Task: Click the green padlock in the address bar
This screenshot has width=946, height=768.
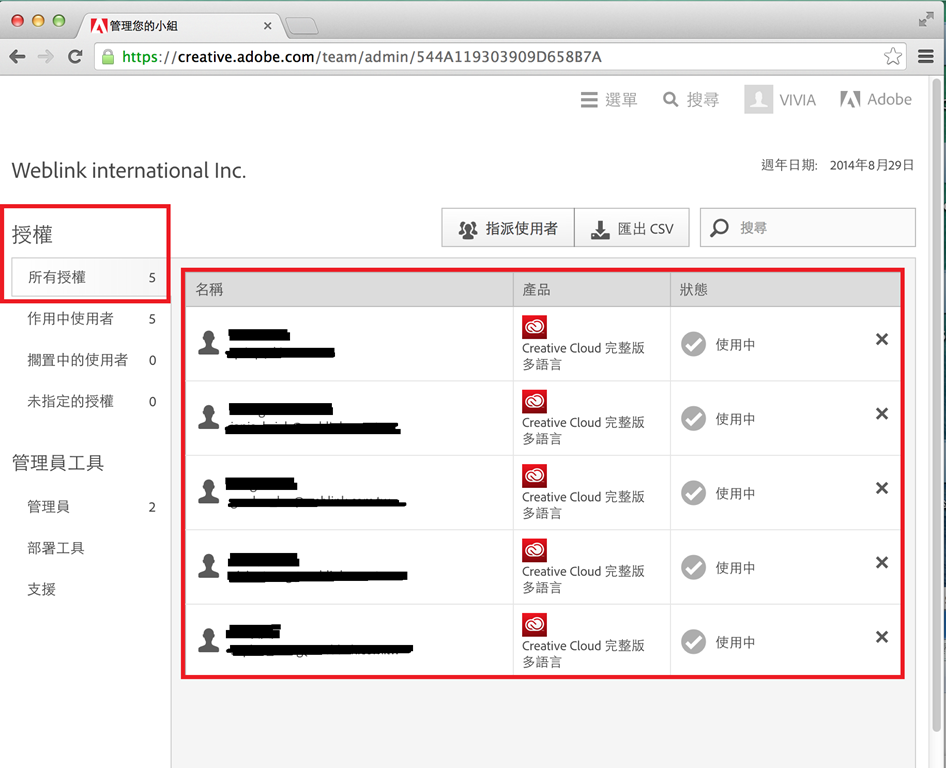Action: pos(108,57)
